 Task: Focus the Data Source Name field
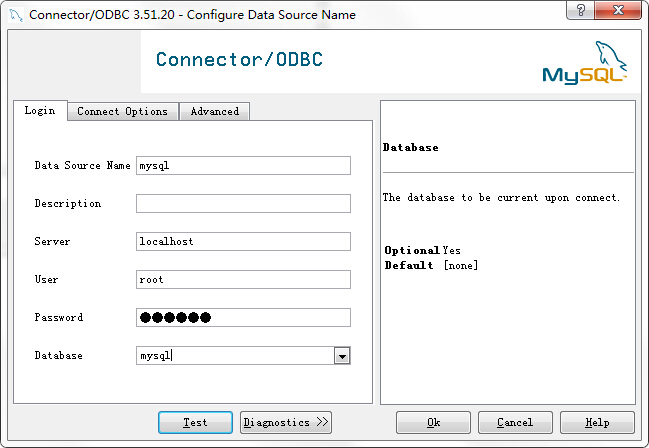(243, 165)
